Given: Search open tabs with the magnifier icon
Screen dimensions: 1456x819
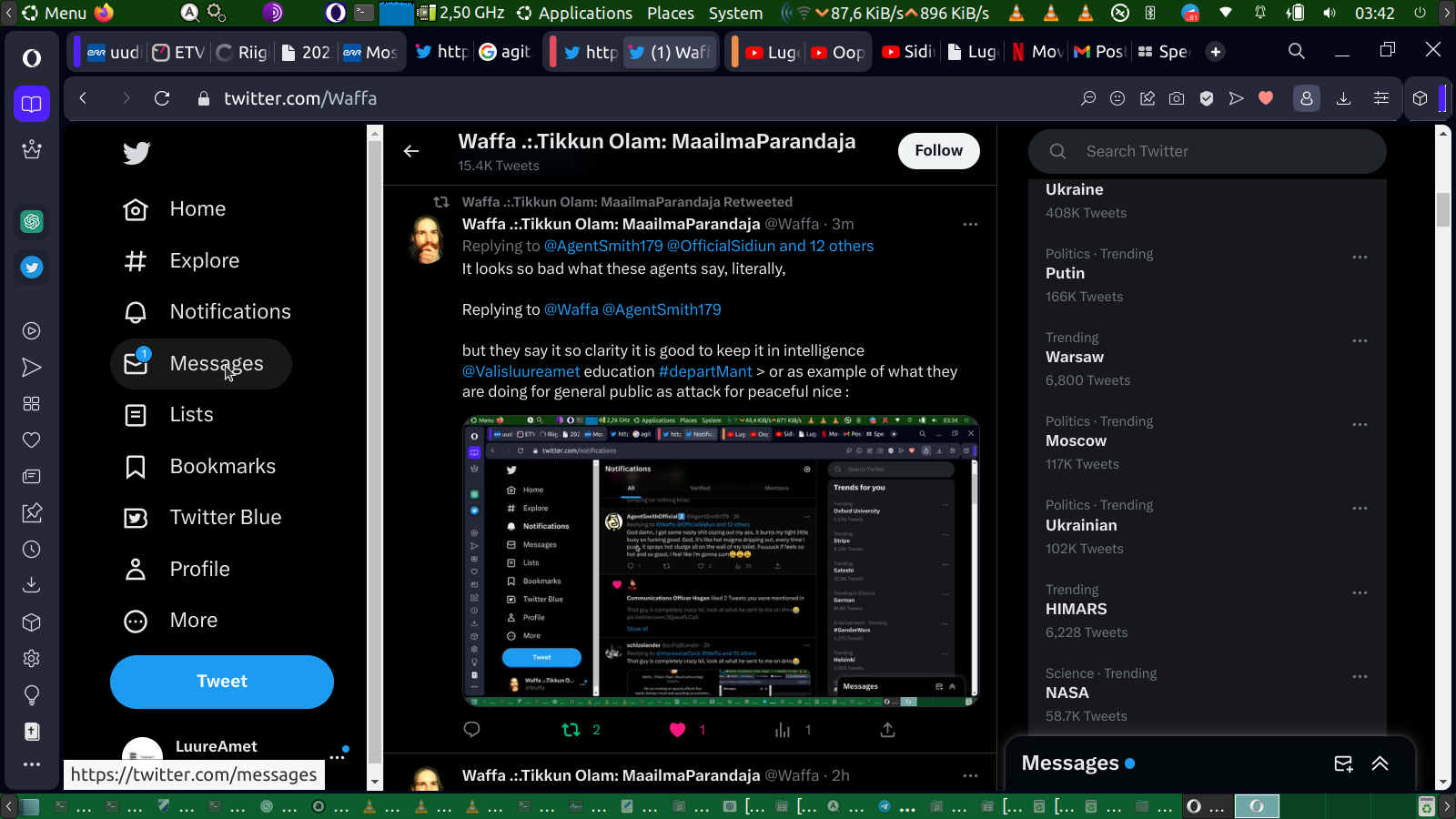Looking at the screenshot, I should [x=1297, y=52].
